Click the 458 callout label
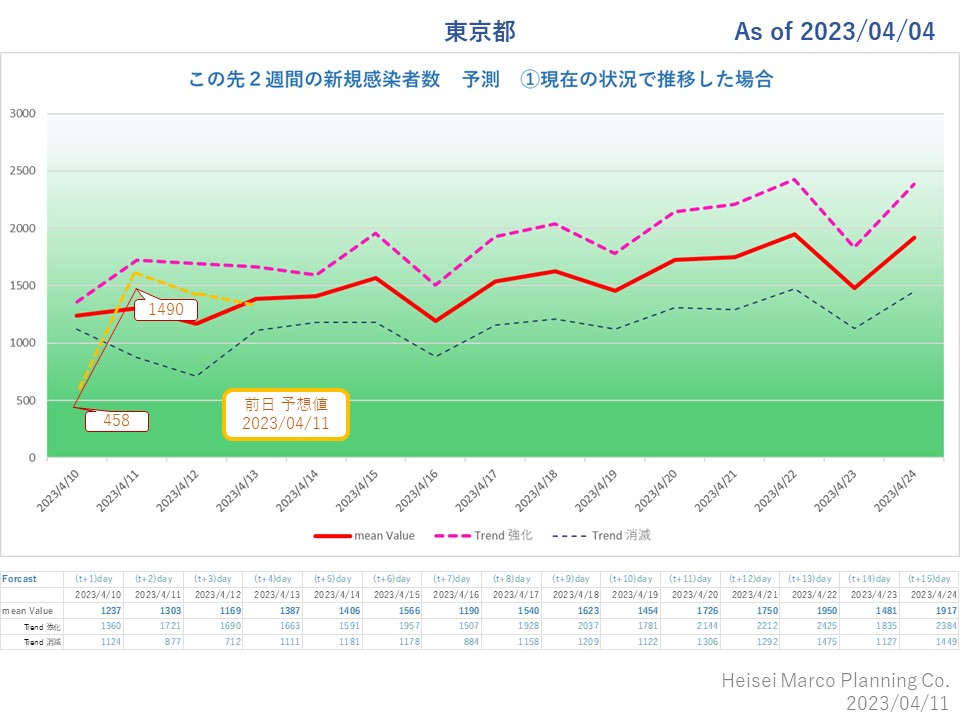Screen dimensions: 960x720 [x=116, y=421]
